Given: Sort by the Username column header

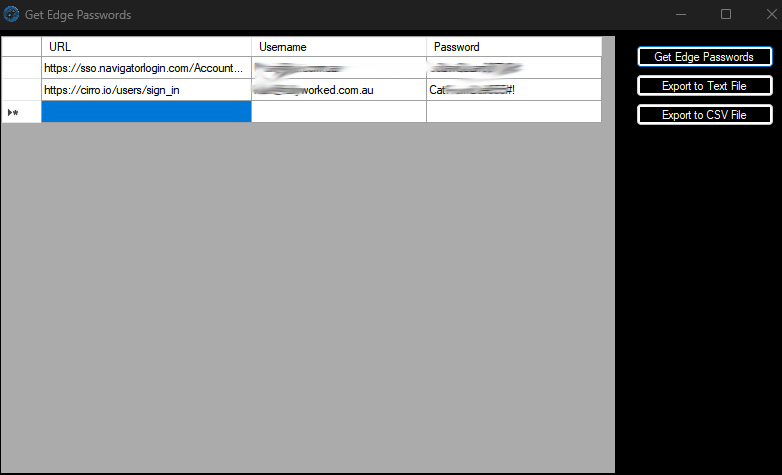Looking at the screenshot, I should (x=339, y=47).
